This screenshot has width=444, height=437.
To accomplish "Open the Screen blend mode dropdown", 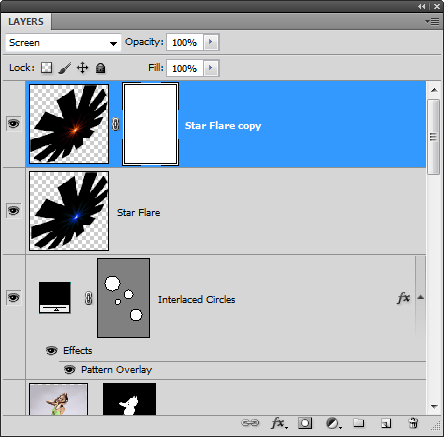I will pyautogui.click(x=63, y=43).
